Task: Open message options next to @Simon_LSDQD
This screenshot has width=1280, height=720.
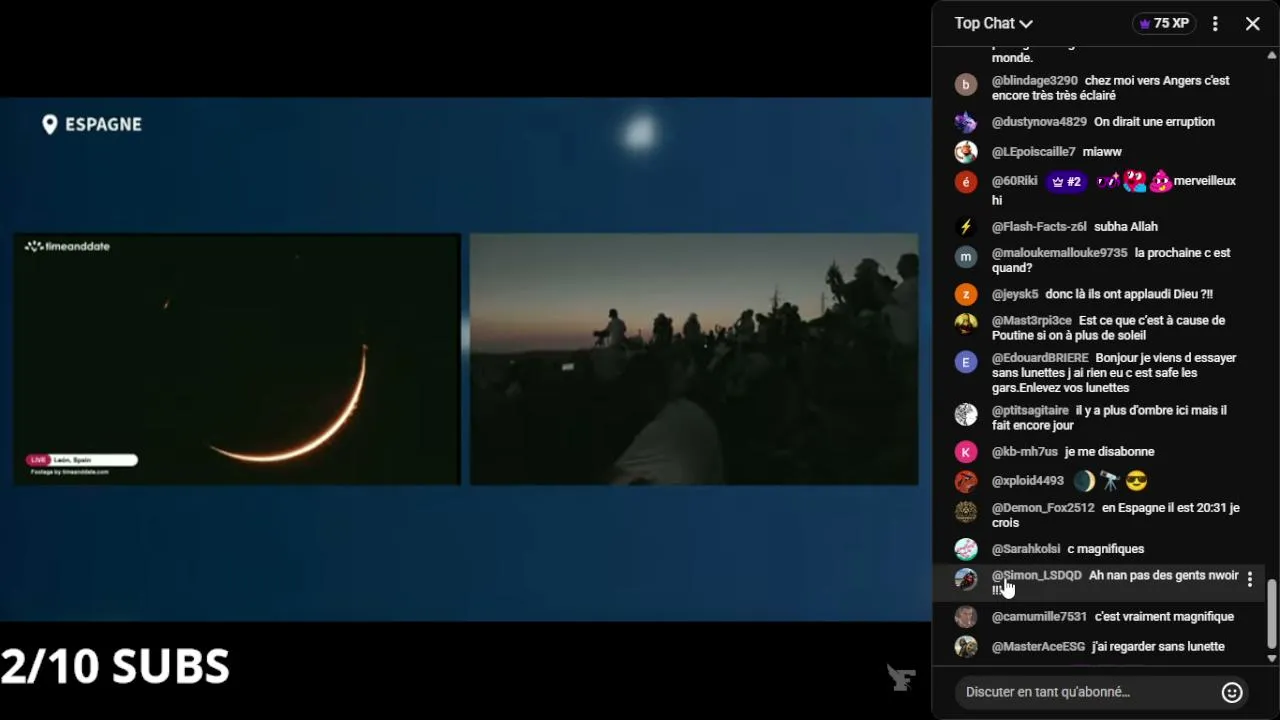Action: click(1249, 580)
